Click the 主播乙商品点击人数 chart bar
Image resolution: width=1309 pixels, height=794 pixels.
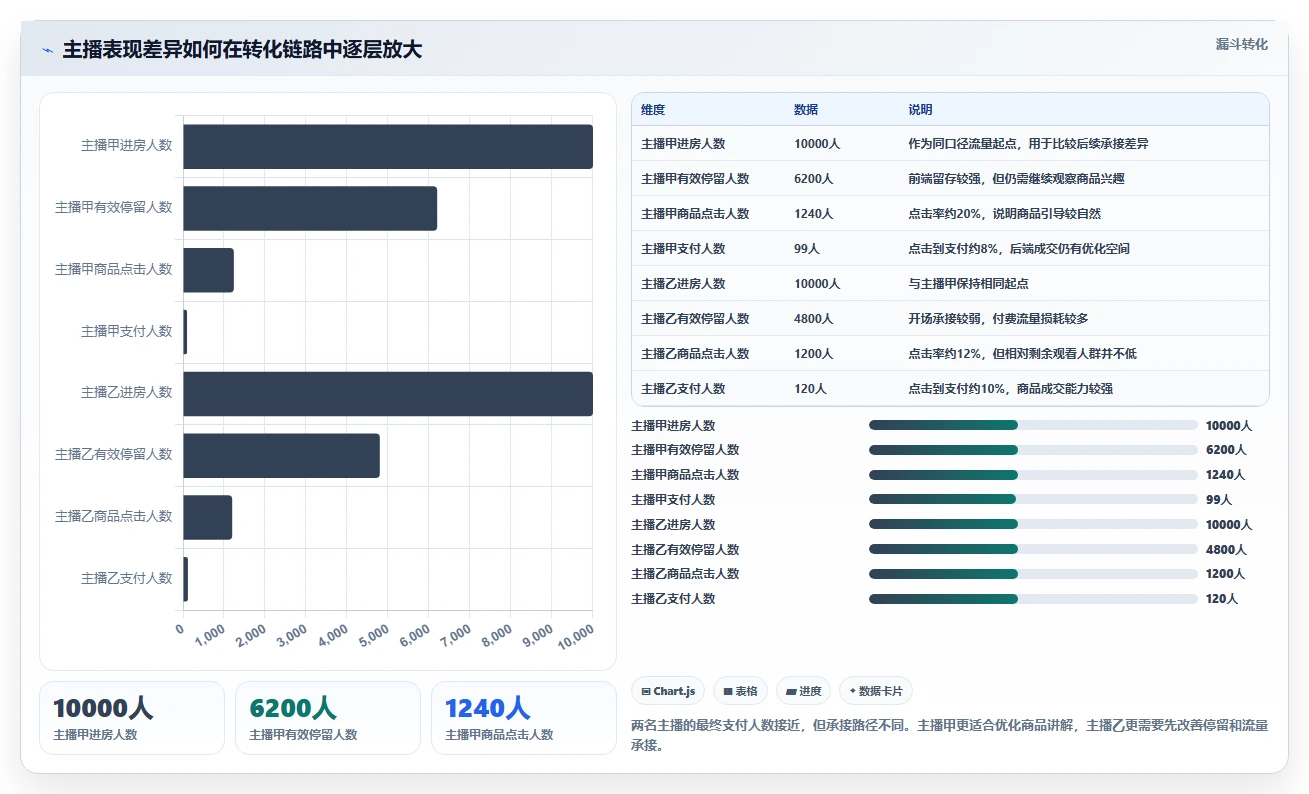[x=208, y=517]
